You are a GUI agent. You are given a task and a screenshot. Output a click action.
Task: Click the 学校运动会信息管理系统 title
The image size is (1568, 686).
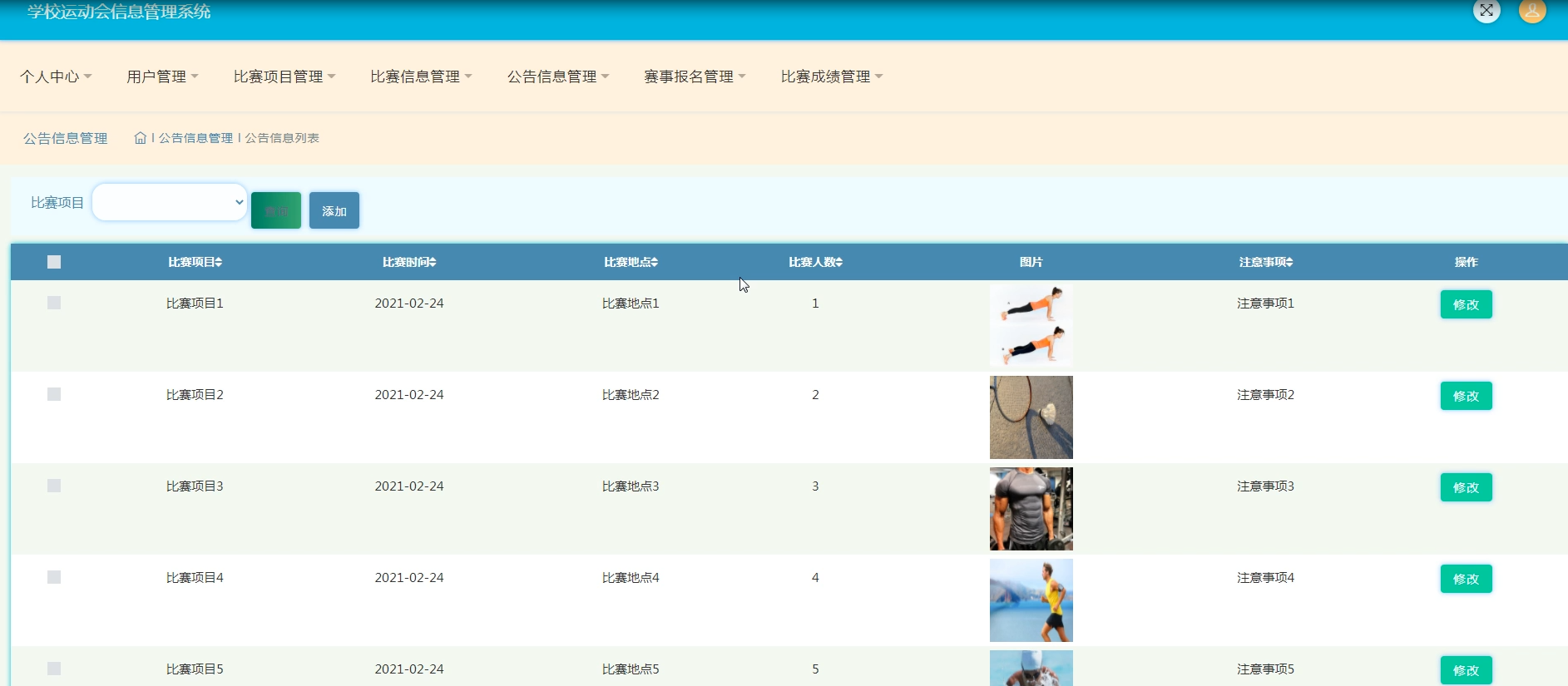tap(119, 12)
